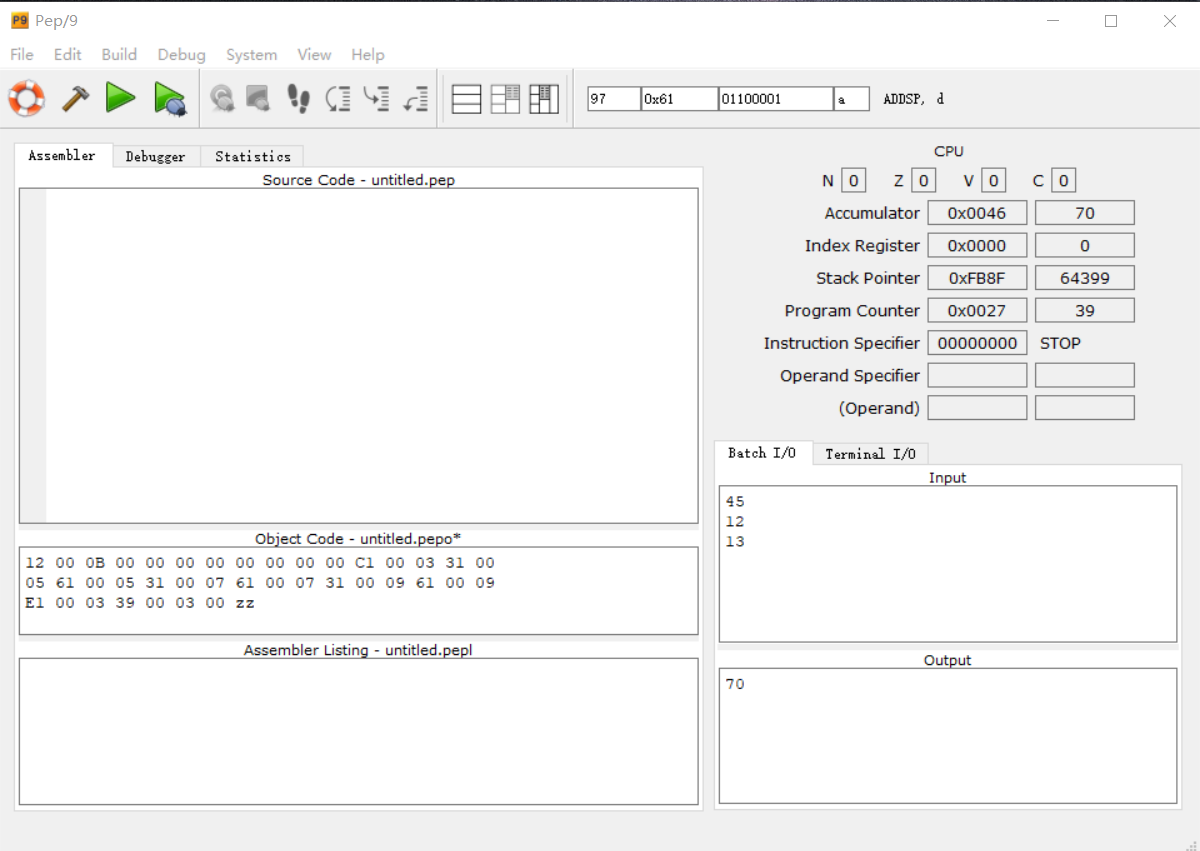Click the Z status bit box
The image size is (1200, 851).
[924, 181]
